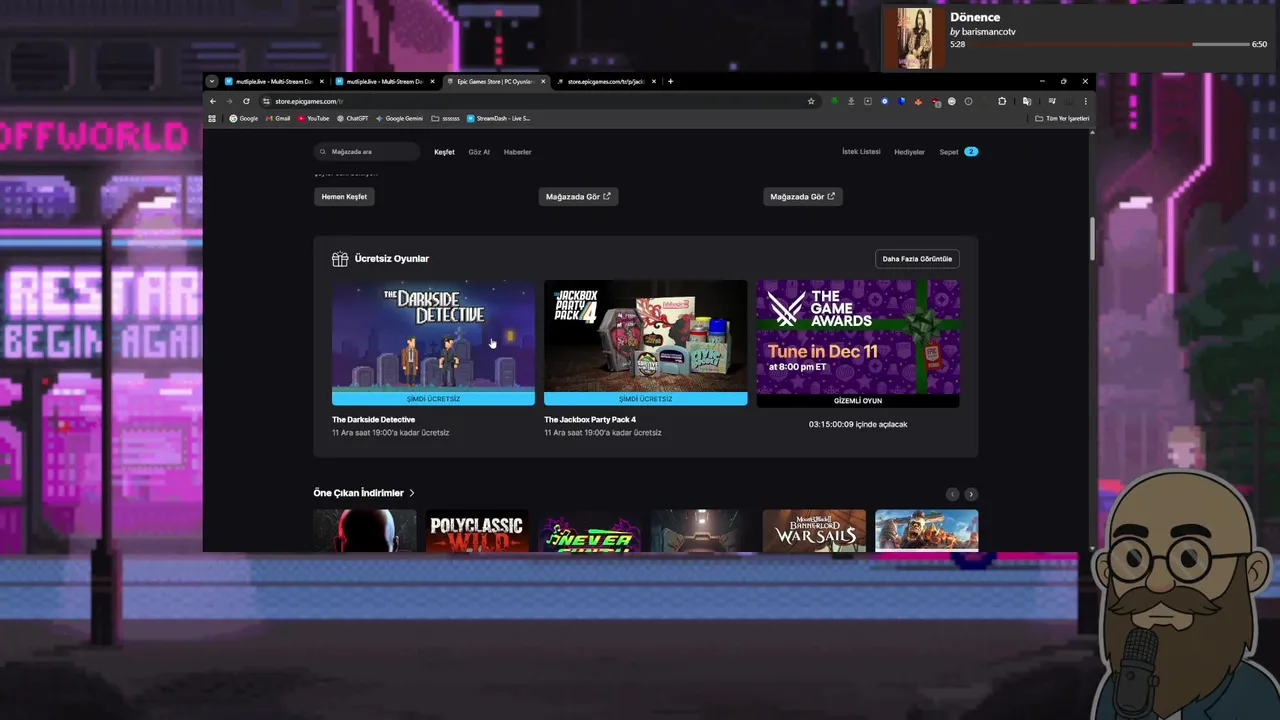Open İstek Listesi wishlist
Screen dimensions: 1280x720
pyautogui.click(x=861, y=152)
